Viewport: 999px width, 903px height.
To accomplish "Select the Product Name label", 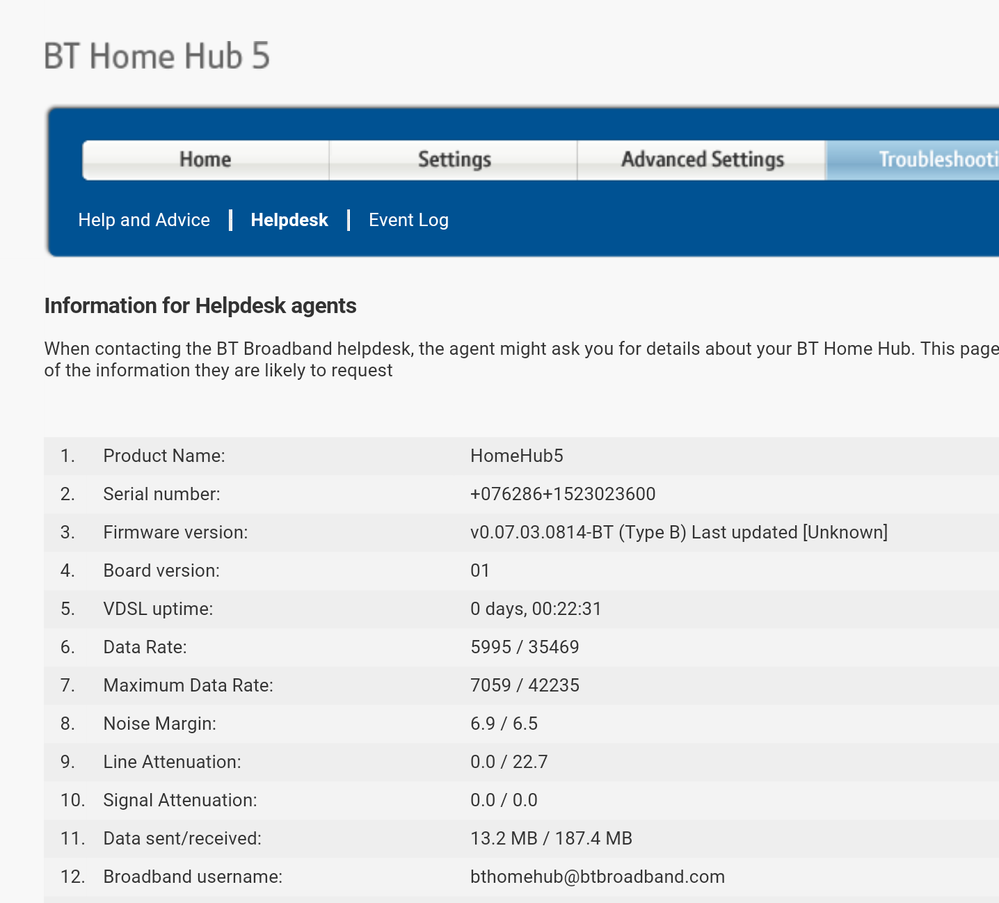I will (164, 456).
